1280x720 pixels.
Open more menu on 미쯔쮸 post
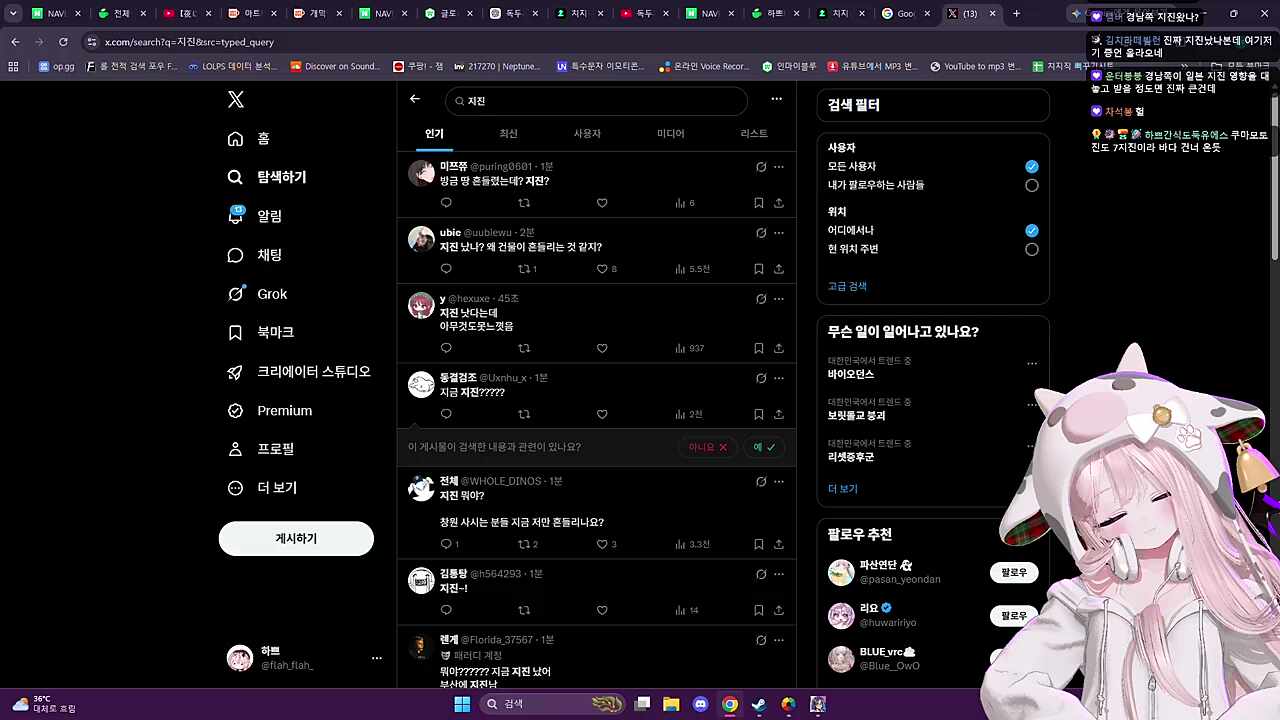pyautogui.click(x=779, y=167)
